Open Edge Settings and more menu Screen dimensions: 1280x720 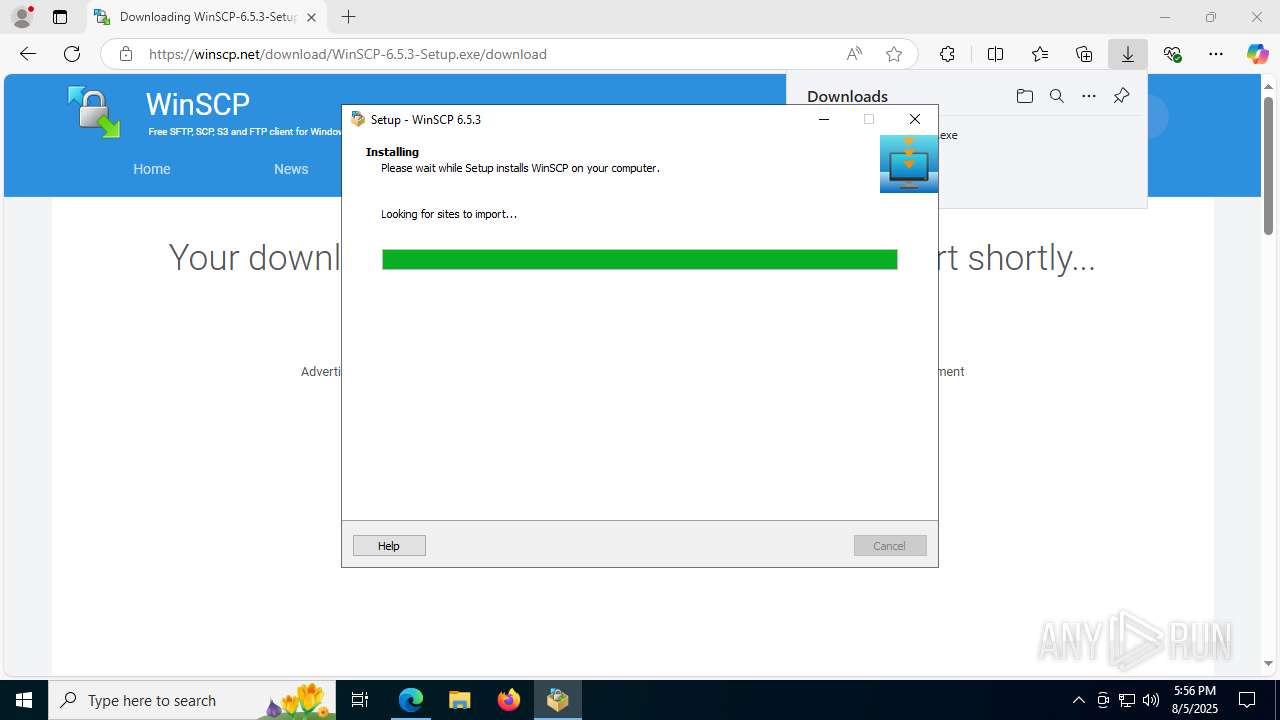tap(1216, 54)
